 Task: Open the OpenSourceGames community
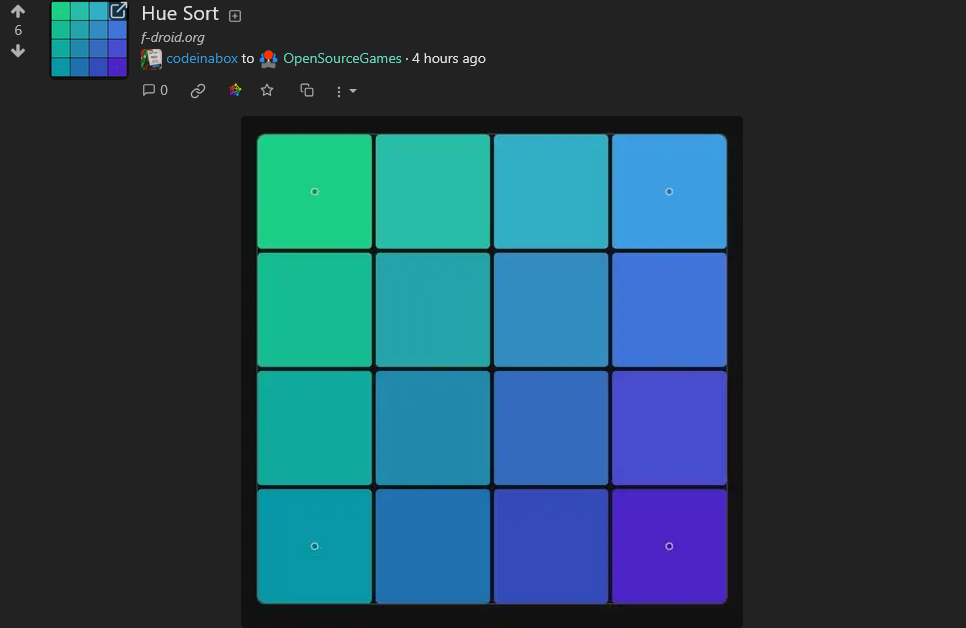342,59
